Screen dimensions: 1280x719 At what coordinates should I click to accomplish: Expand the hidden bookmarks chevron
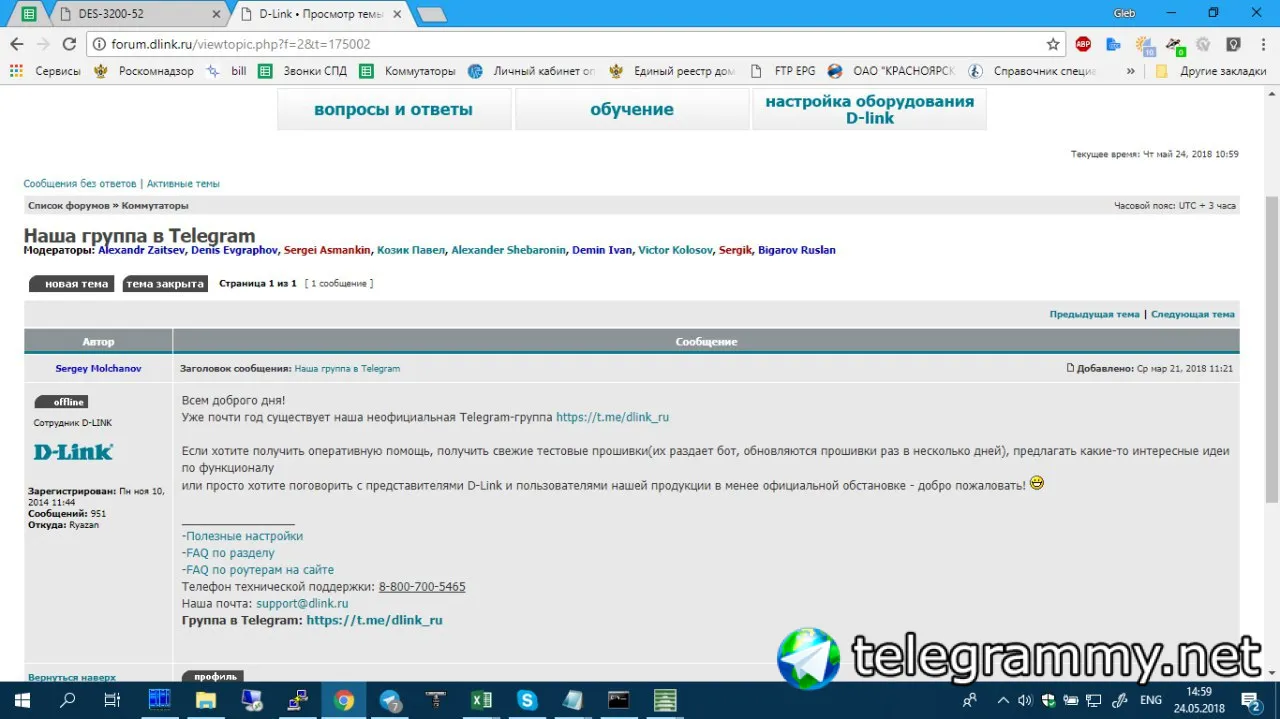click(x=1131, y=71)
